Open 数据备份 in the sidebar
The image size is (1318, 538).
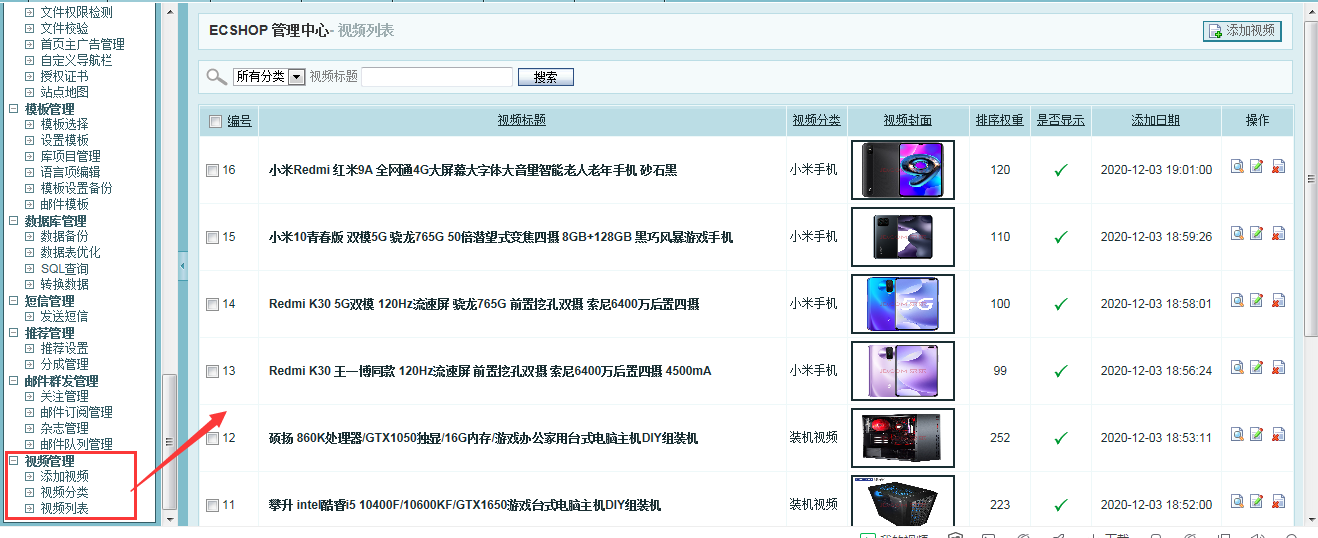[64, 236]
